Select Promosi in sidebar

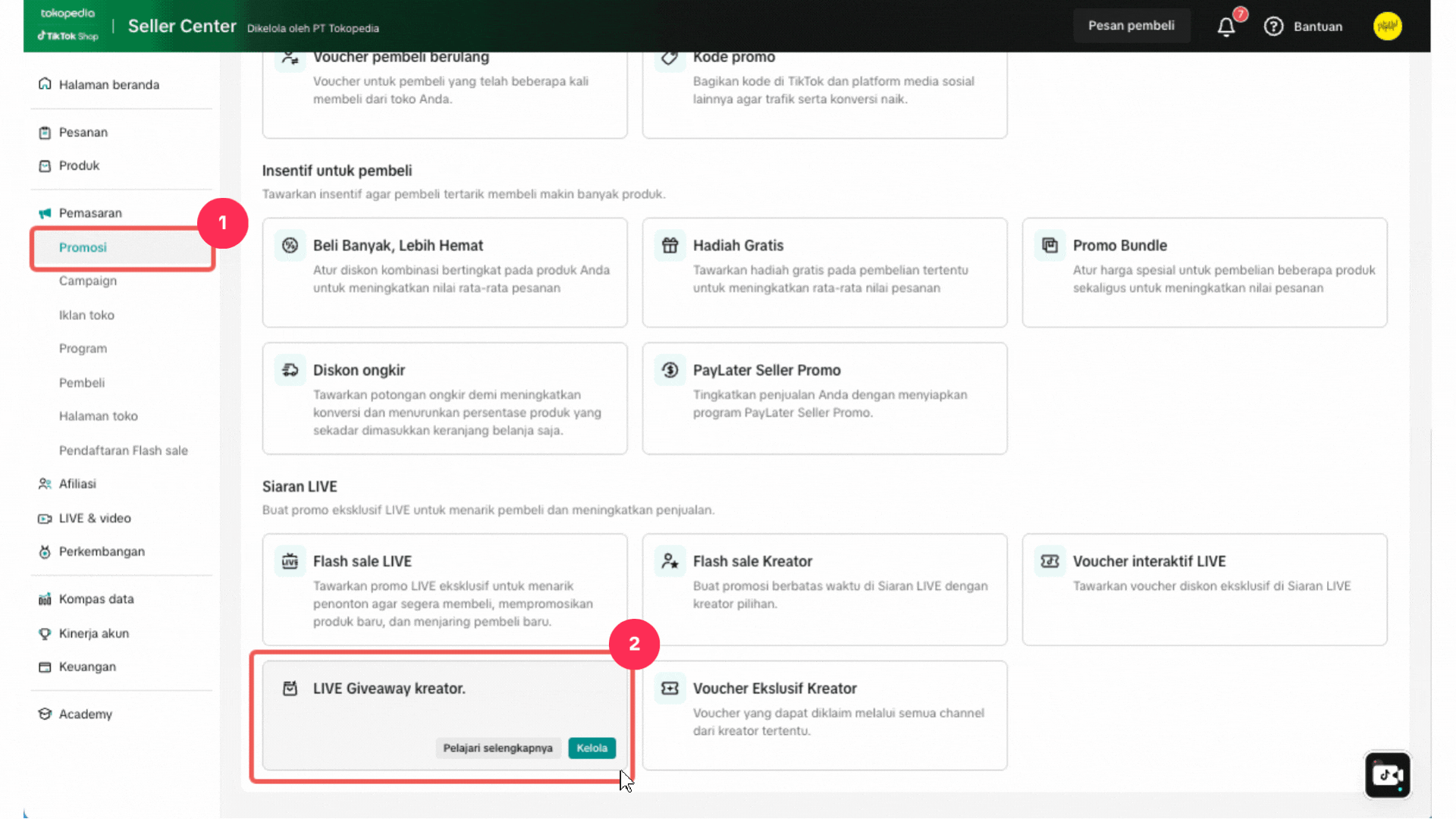click(83, 247)
